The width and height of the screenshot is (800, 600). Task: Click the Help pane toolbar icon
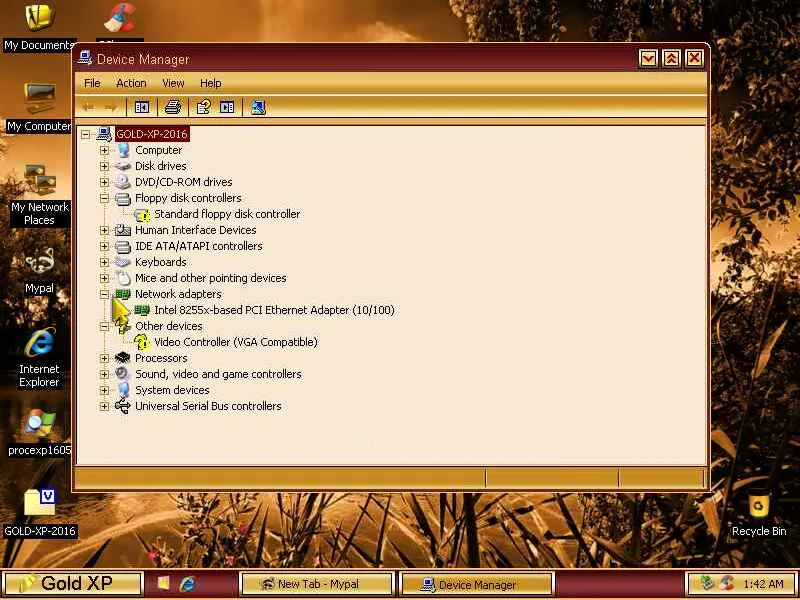coord(227,107)
